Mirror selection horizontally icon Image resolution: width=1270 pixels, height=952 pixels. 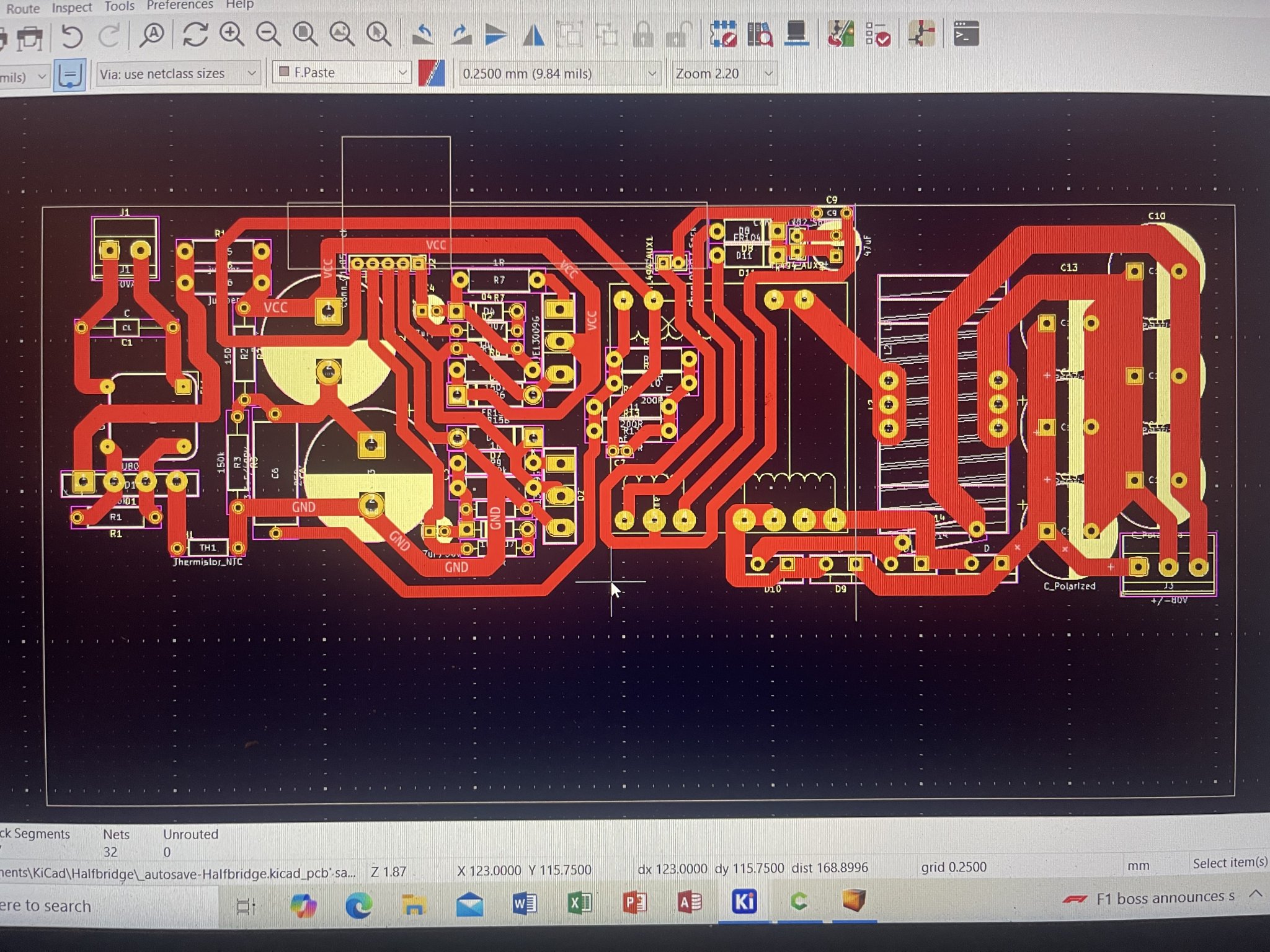533,35
